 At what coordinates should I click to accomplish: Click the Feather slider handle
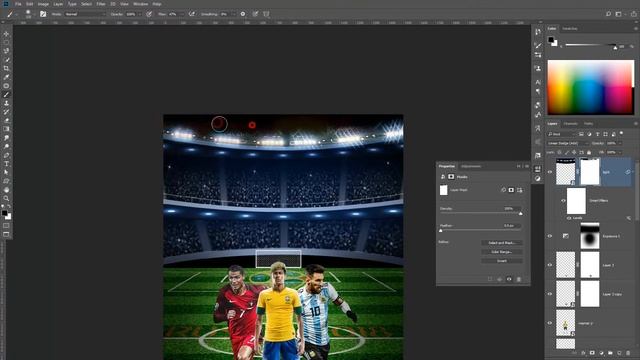click(x=440, y=231)
